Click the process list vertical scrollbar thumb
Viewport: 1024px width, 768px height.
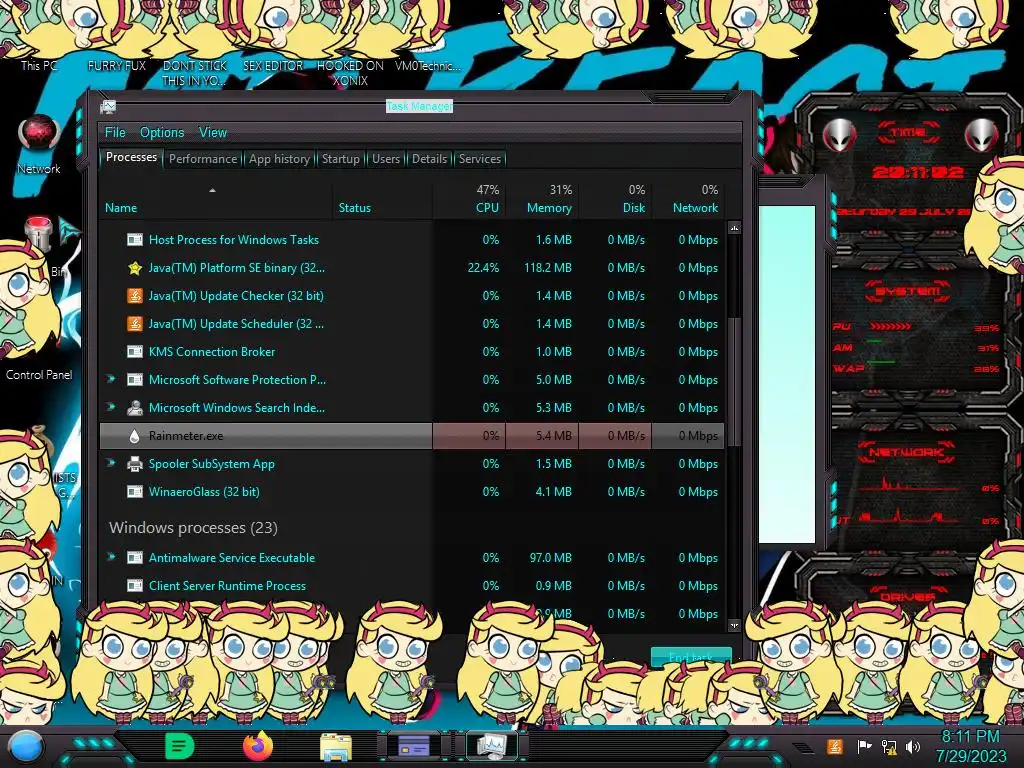(x=735, y=382)
